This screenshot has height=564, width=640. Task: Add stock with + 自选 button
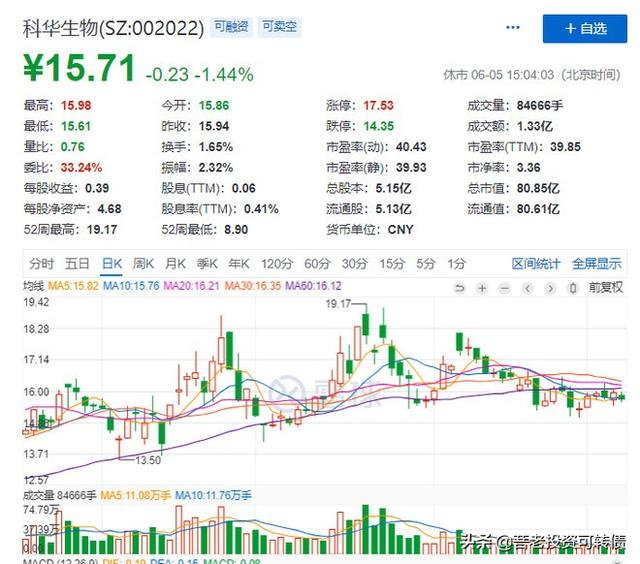(584, 29)
